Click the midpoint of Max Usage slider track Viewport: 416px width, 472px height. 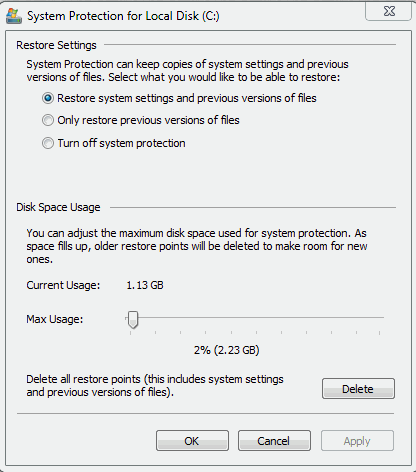(255, 318)
